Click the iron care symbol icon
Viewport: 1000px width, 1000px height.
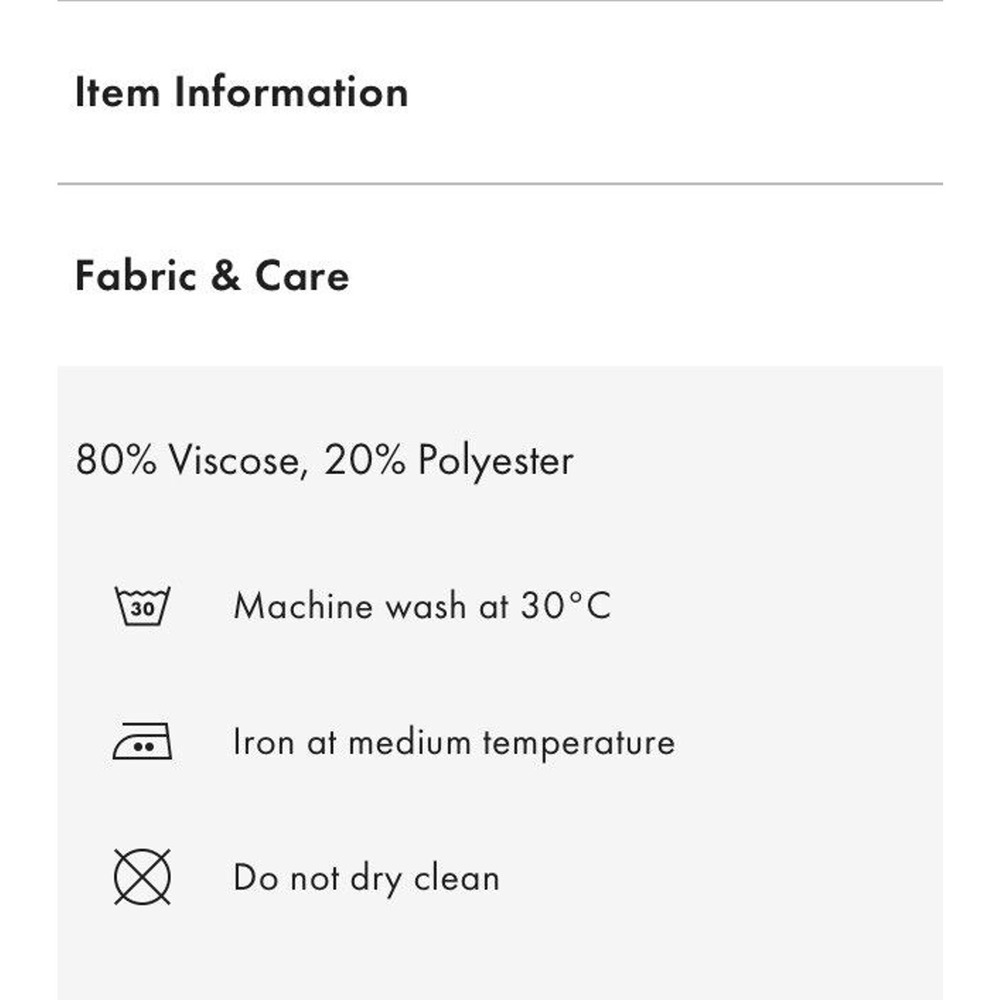(x=142, y=741)
